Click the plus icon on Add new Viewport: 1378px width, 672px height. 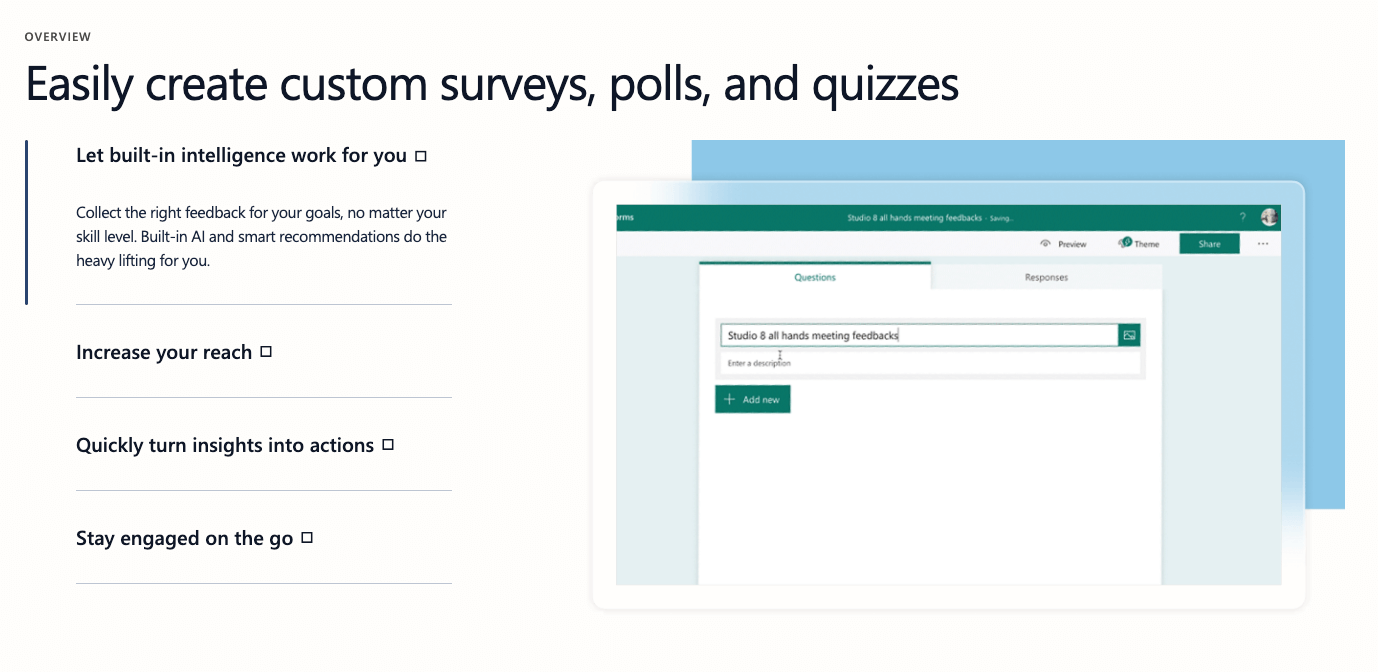point(727,399)
